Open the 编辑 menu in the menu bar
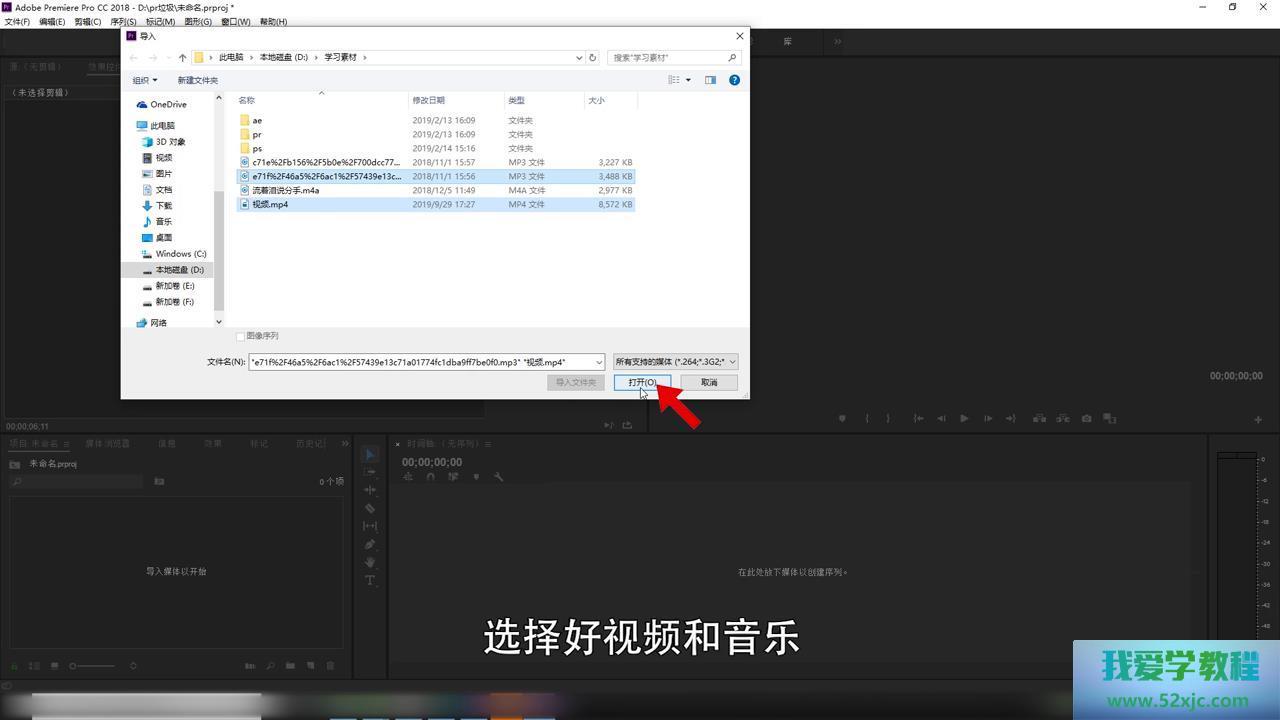 (x=49, y=21)
